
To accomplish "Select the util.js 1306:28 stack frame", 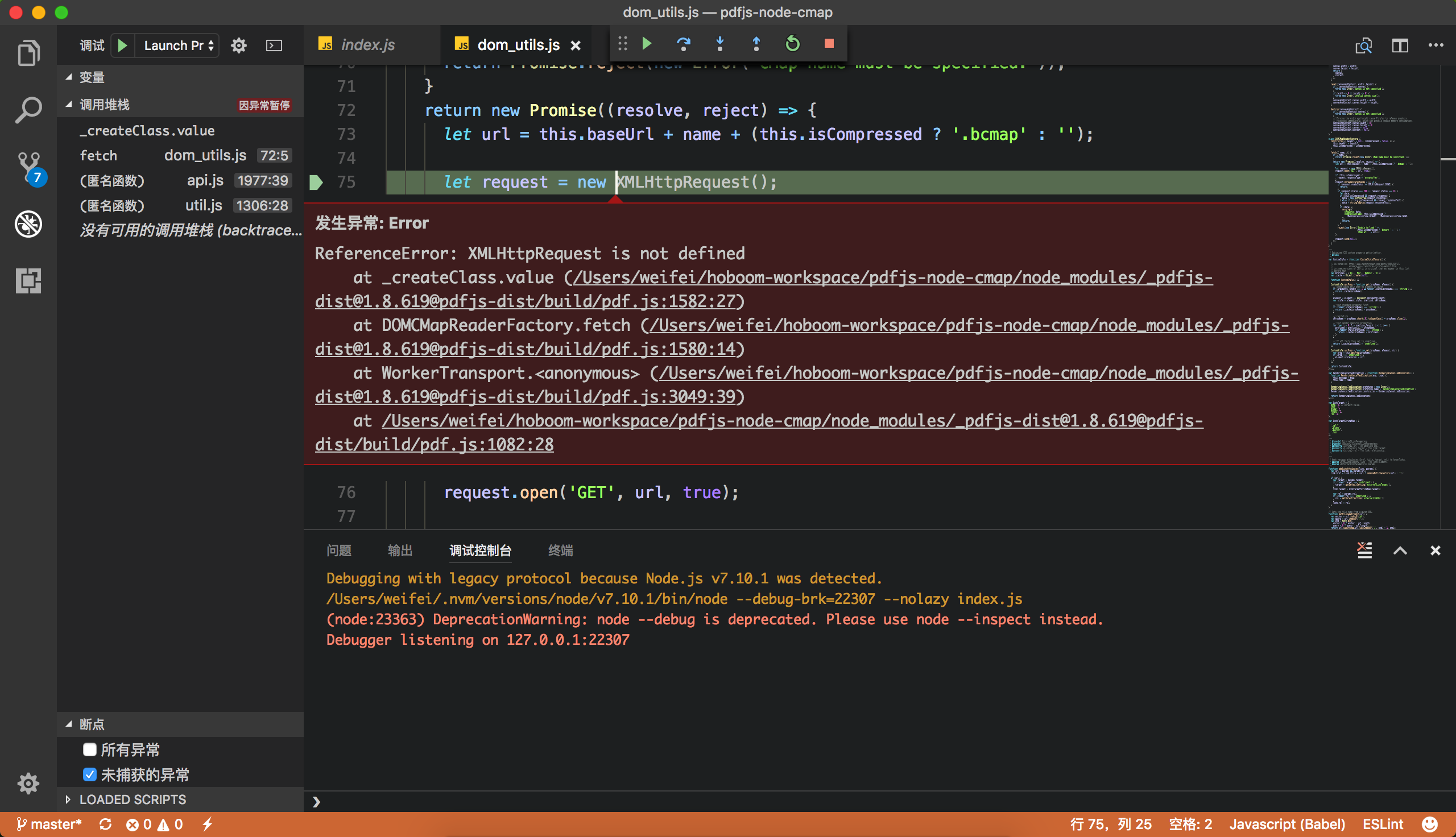I will tap(180, 205).
